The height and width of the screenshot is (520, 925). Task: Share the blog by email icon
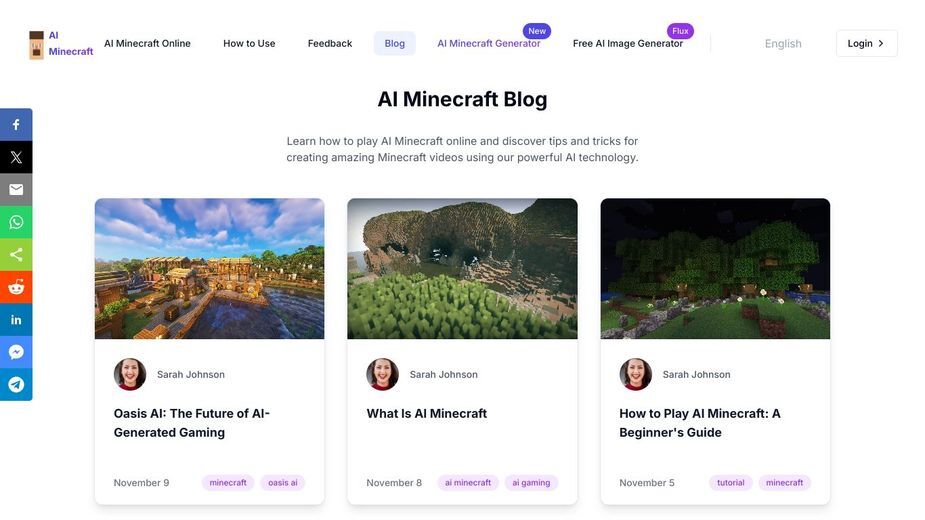16,189
